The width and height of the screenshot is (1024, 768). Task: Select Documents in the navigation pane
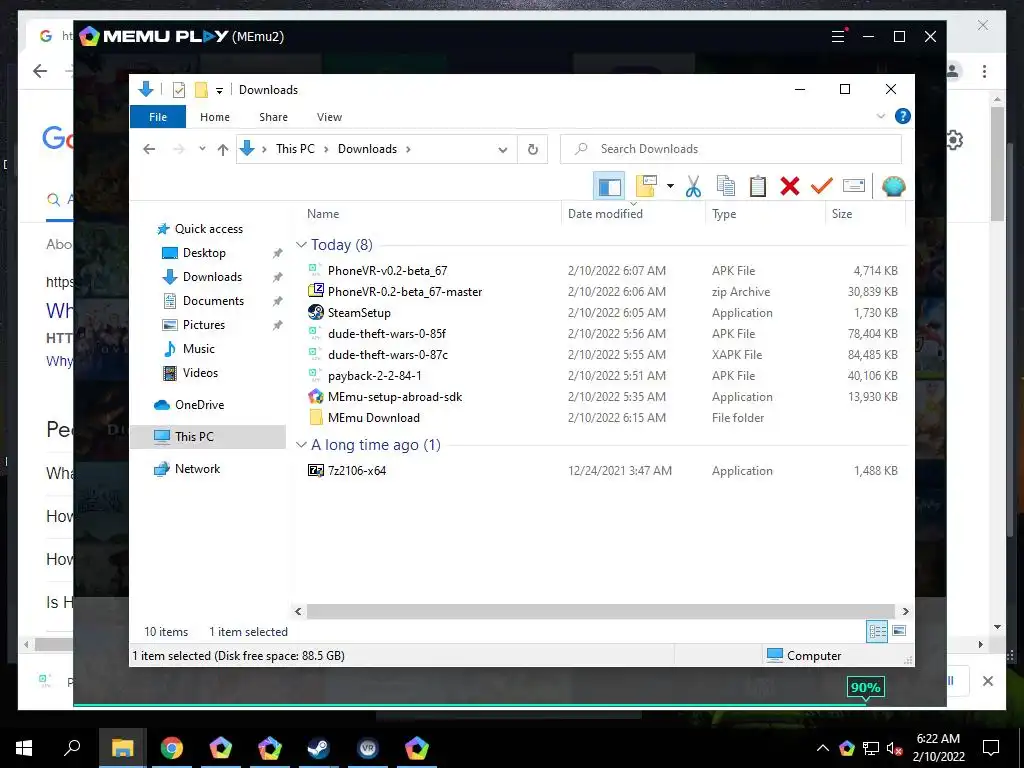pyautogui.click(x=213, y=300)
